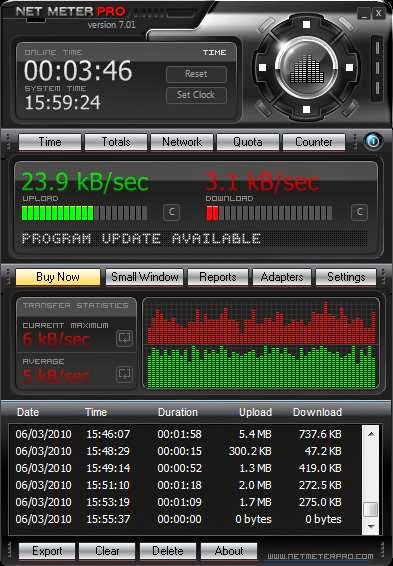The width and height of the screenshot is (393, 566).
Task: Open the Totals tab
Action: click(x=116, y=142)
